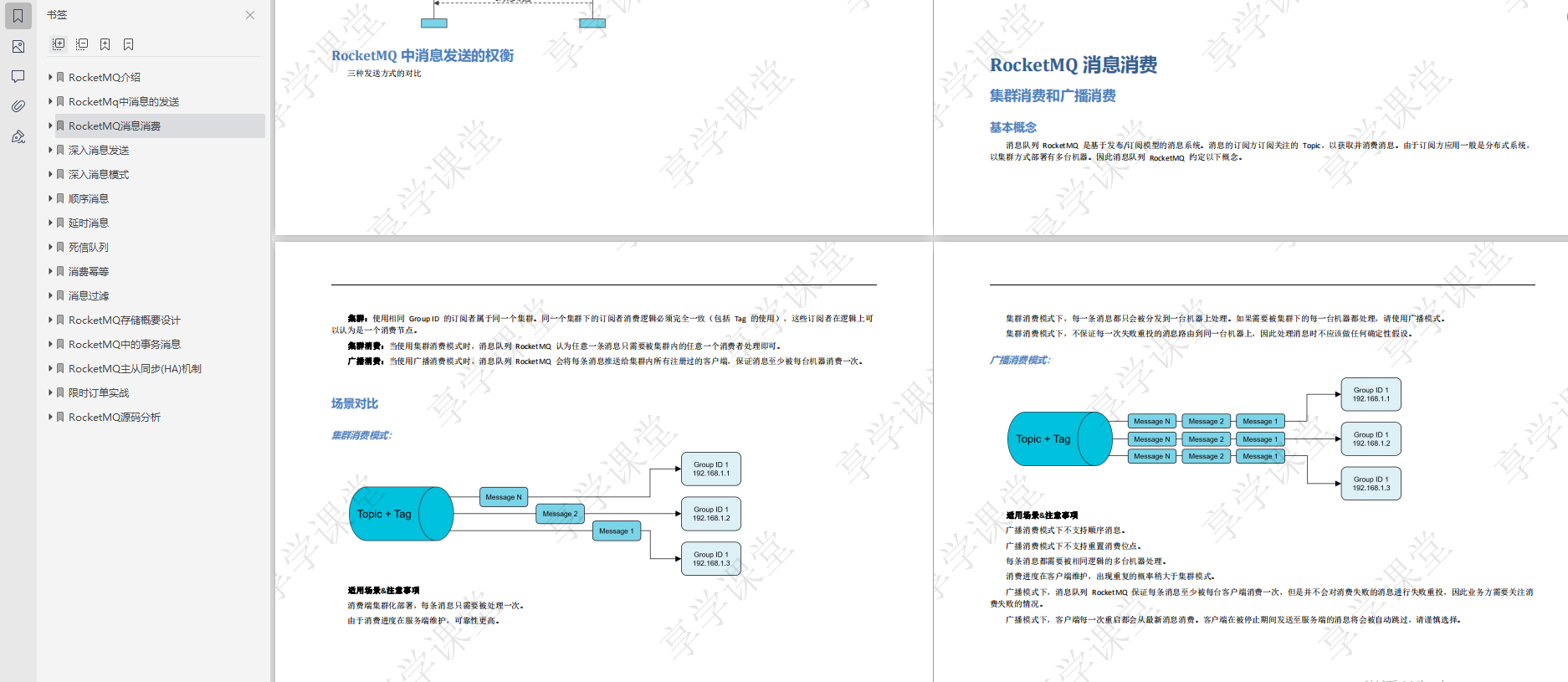Click the heading RocketMQ 消息消费
This screenshot has width=1568, height=682.
click(1074, 64)
